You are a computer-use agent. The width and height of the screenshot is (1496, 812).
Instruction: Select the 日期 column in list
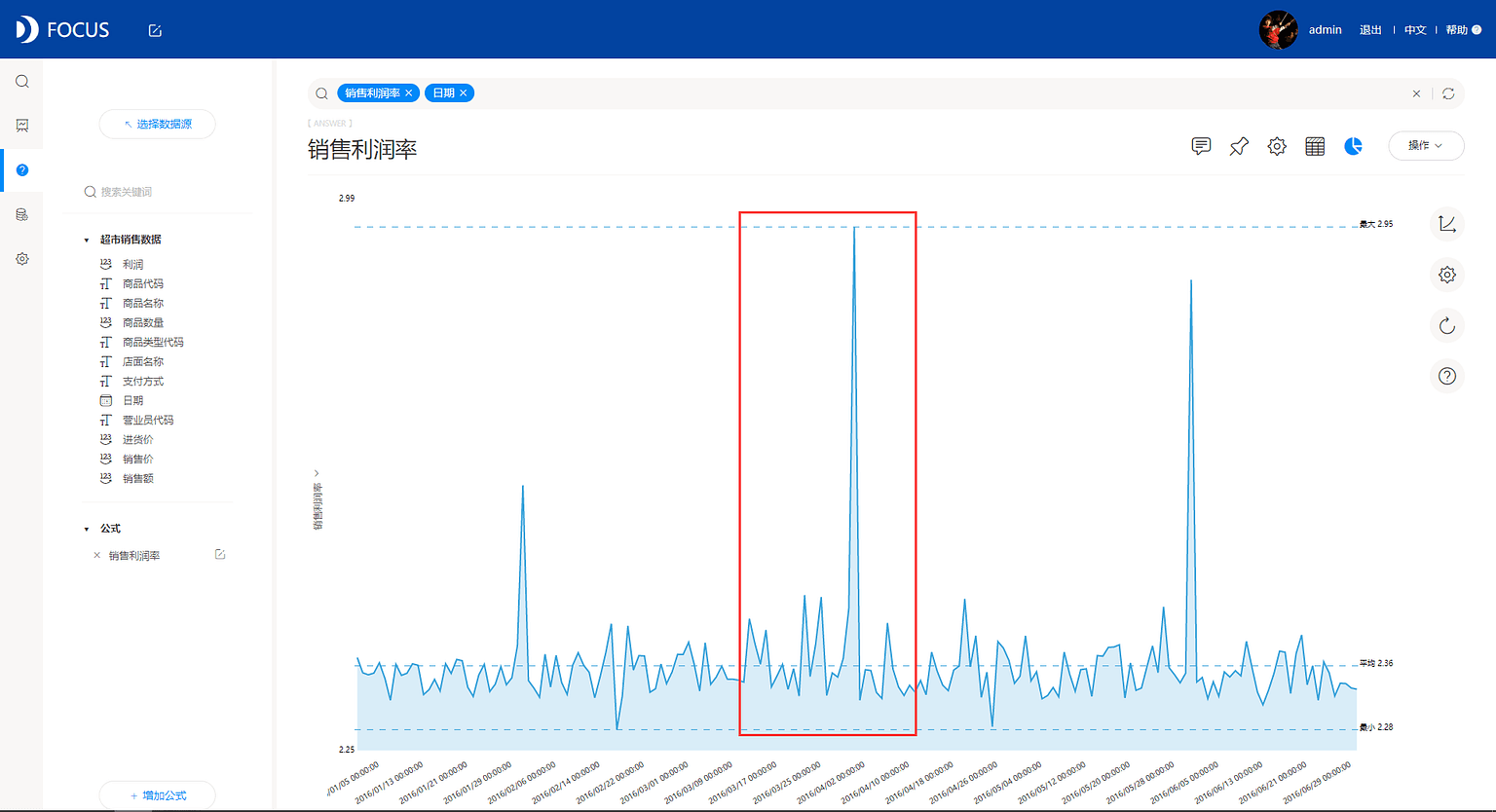coord(132,401)
